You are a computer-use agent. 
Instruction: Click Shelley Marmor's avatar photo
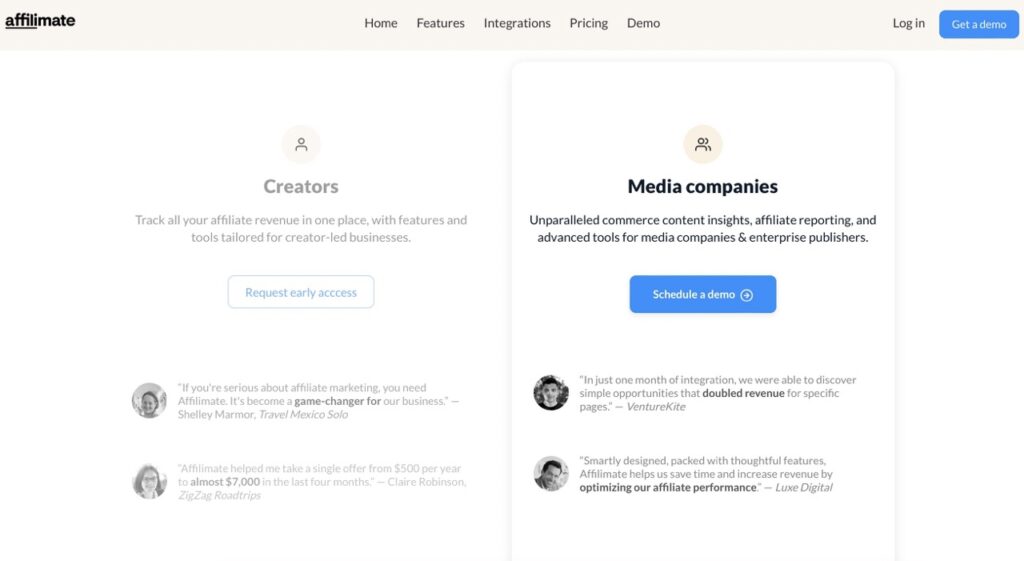150,400
